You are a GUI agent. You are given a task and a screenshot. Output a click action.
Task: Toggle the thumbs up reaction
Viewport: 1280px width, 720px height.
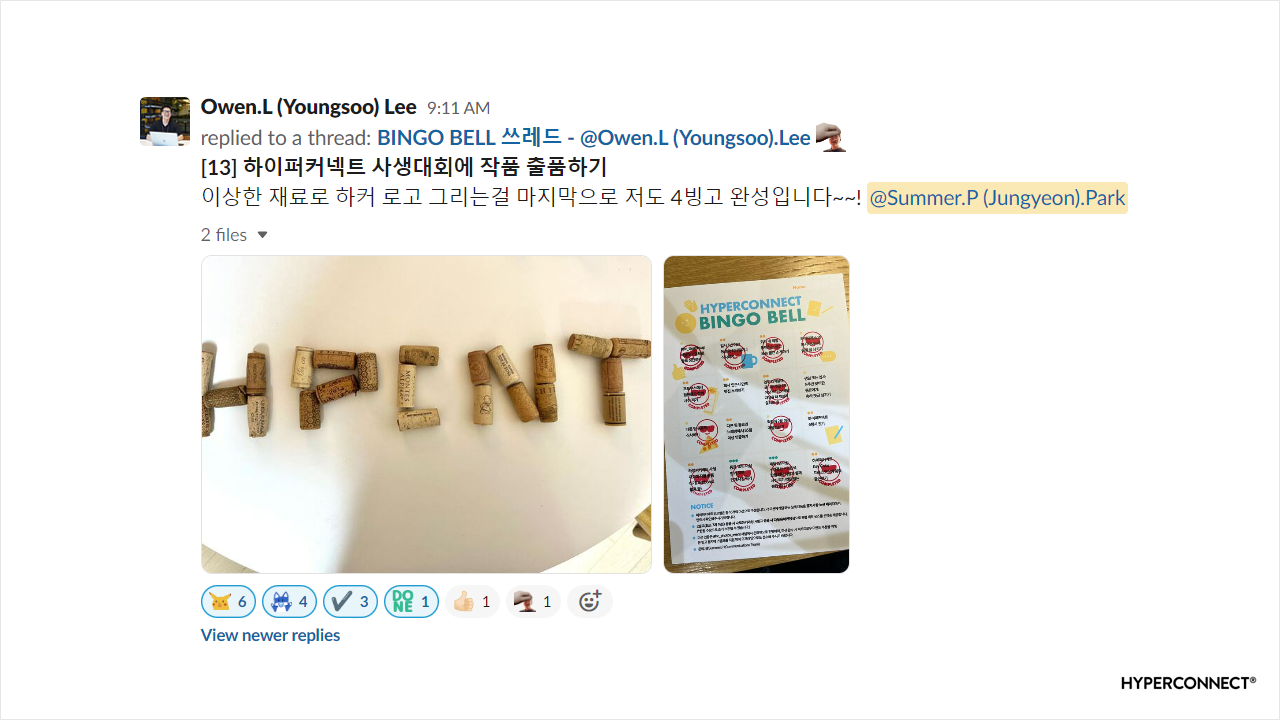pos(472,602)
